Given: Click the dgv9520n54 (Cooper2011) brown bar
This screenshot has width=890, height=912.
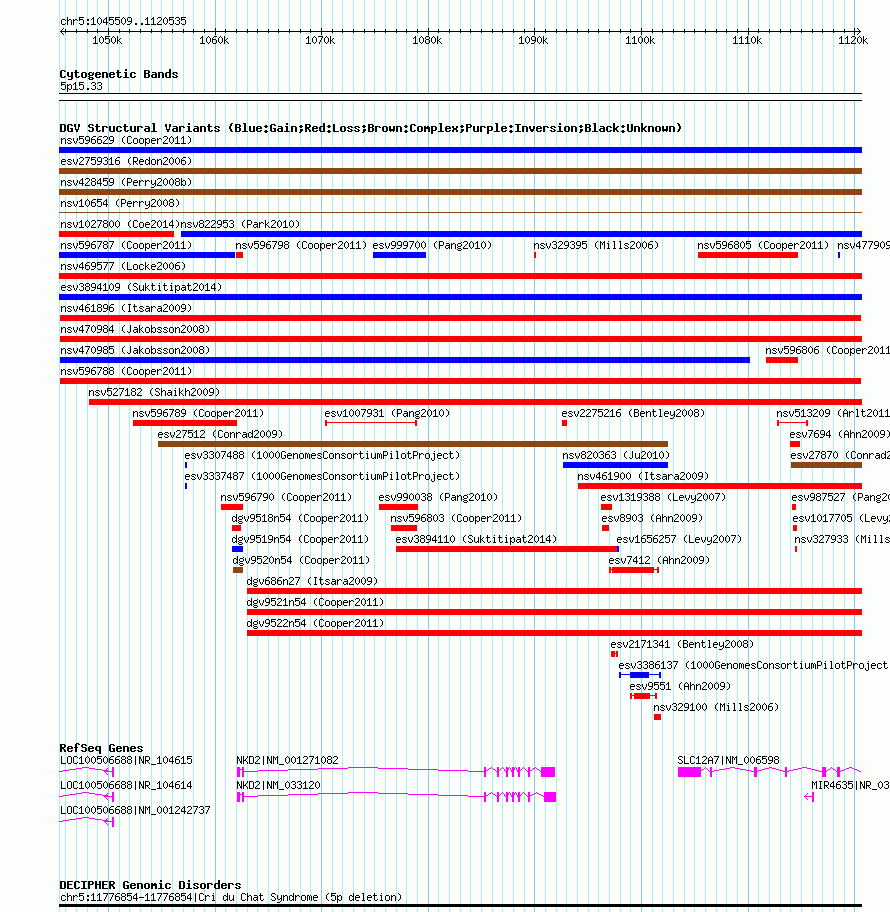Looking at the screenshot, I should [237, 570].
